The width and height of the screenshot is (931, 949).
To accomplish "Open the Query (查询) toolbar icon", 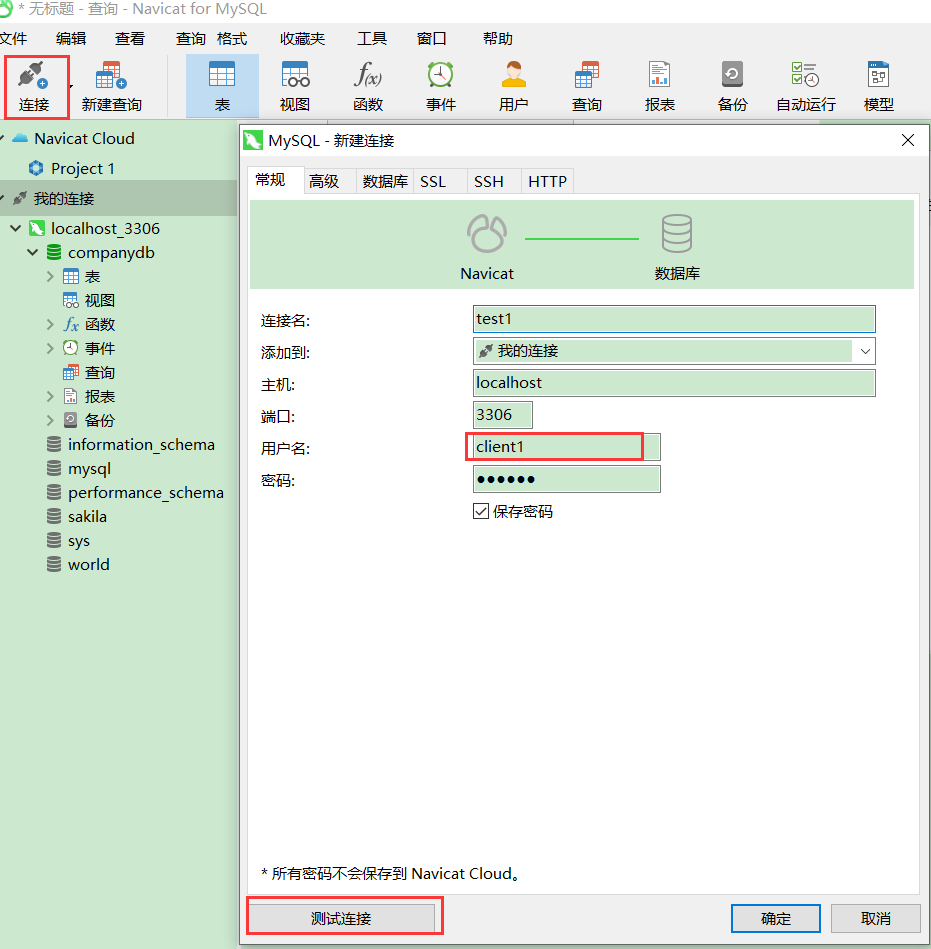I will pos(587,87).
